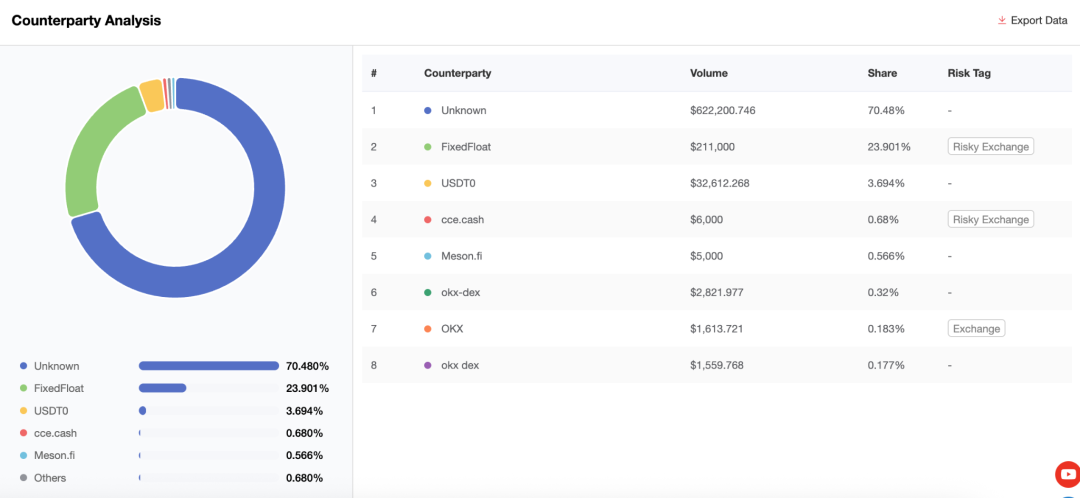Click the Meson.fi light-blue dot in table
1080x498 pixels.
[x=428, y=256]
